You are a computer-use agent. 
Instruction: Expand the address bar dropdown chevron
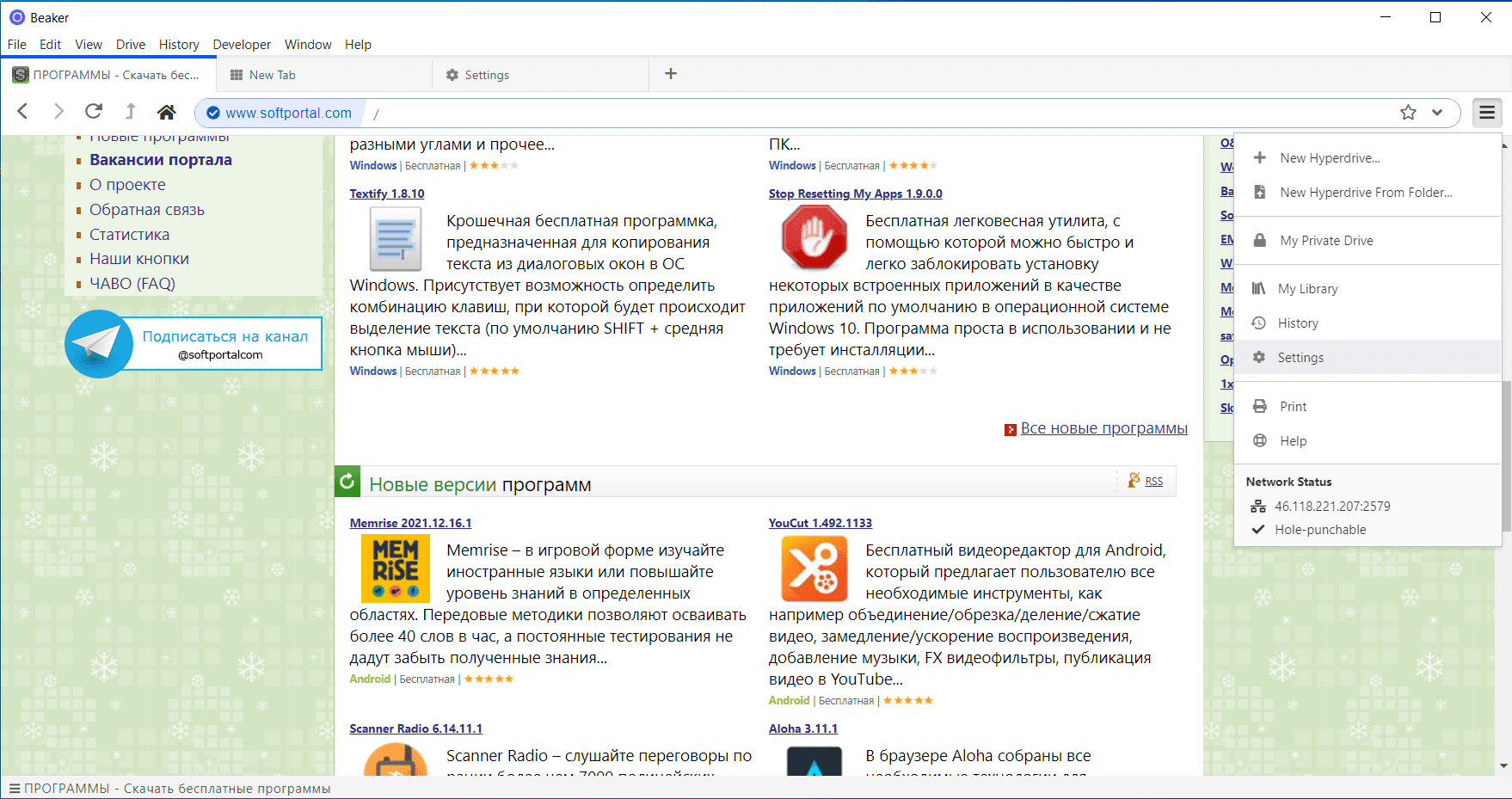pos(1437,113)
